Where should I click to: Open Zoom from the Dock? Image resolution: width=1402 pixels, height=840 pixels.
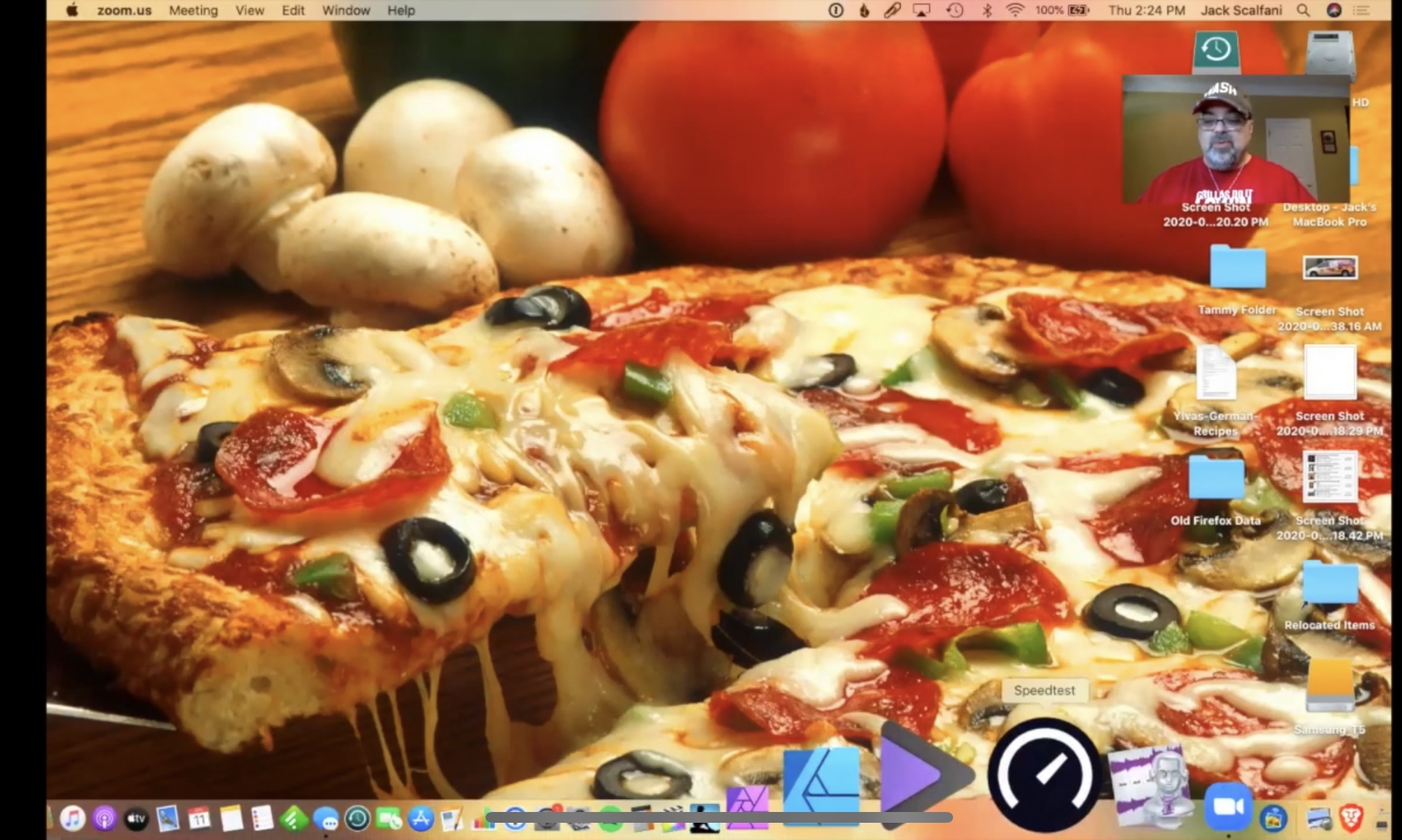coord(1228,808)
